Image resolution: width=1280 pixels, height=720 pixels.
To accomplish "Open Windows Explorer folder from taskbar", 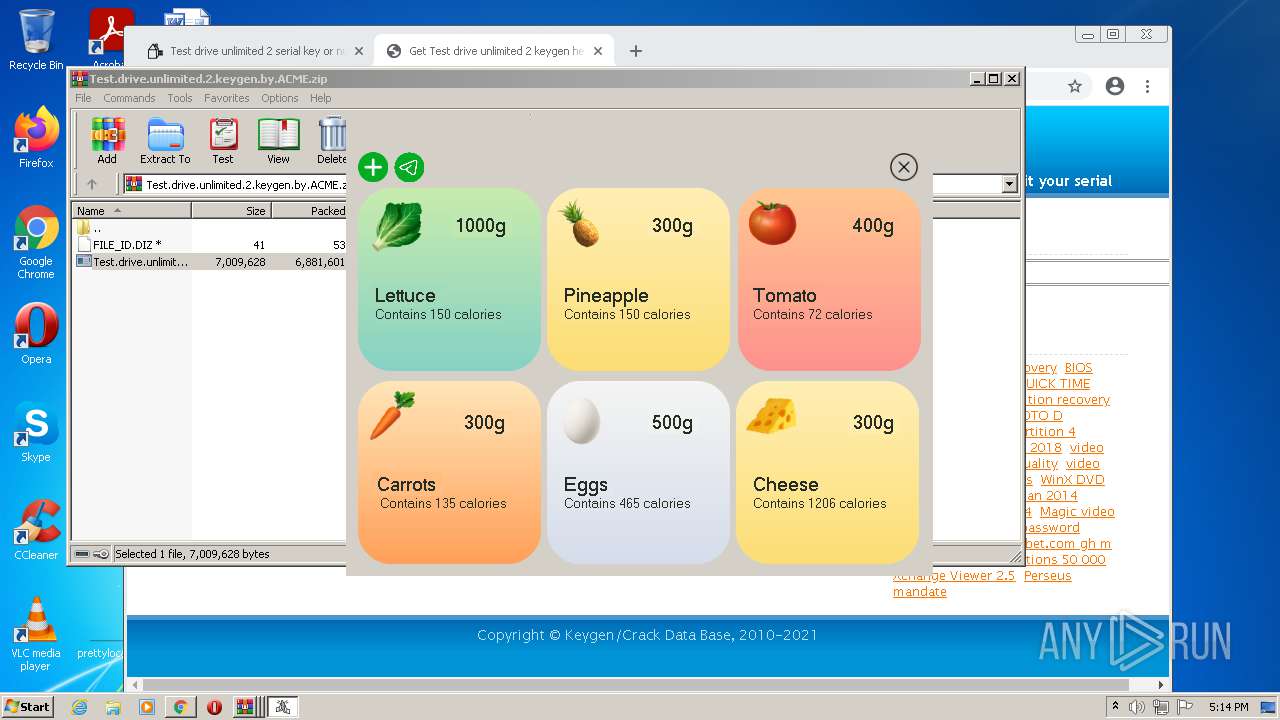I will click(x=113, y=707).
